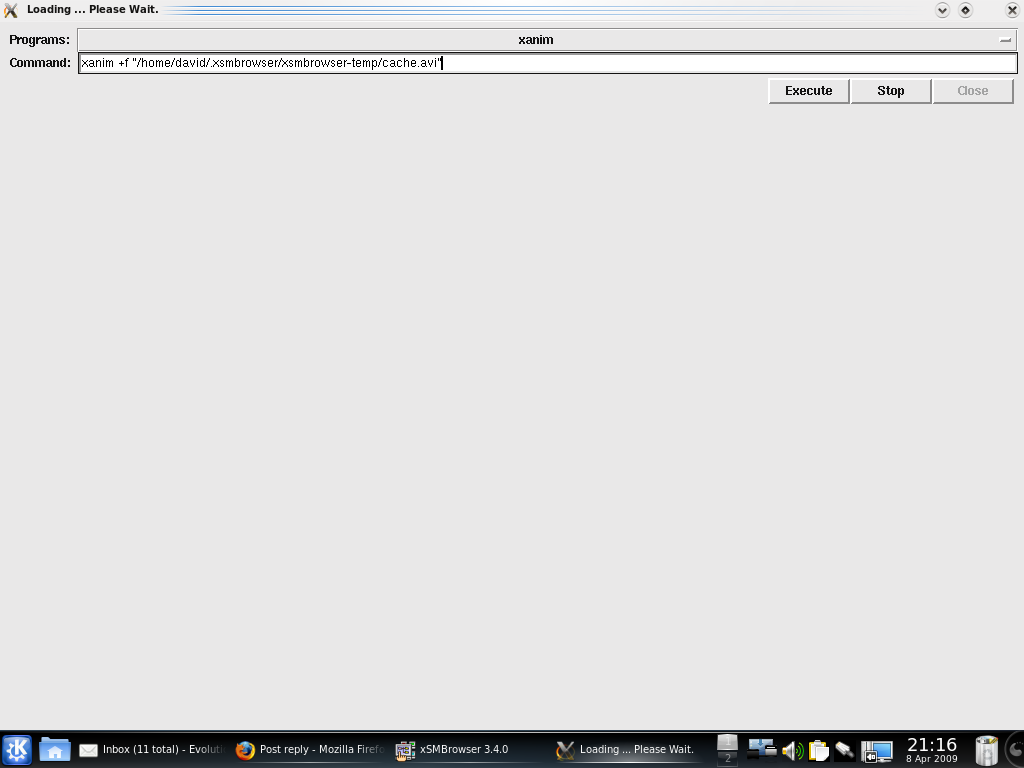
Task: Click the network plug tray icon
Action: click(845, 750)
